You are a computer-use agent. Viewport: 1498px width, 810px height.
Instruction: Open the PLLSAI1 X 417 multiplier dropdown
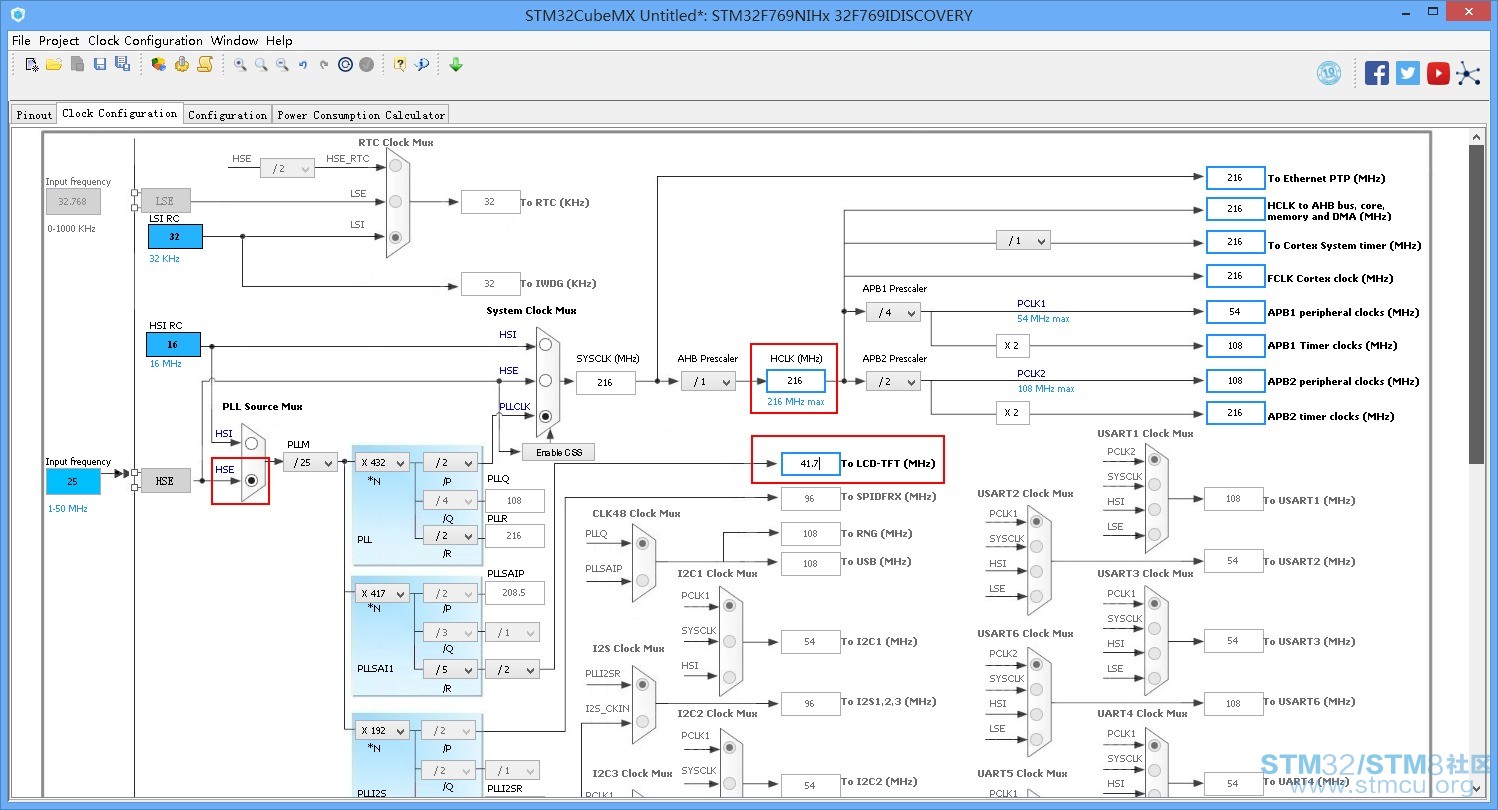coord(382,593)
